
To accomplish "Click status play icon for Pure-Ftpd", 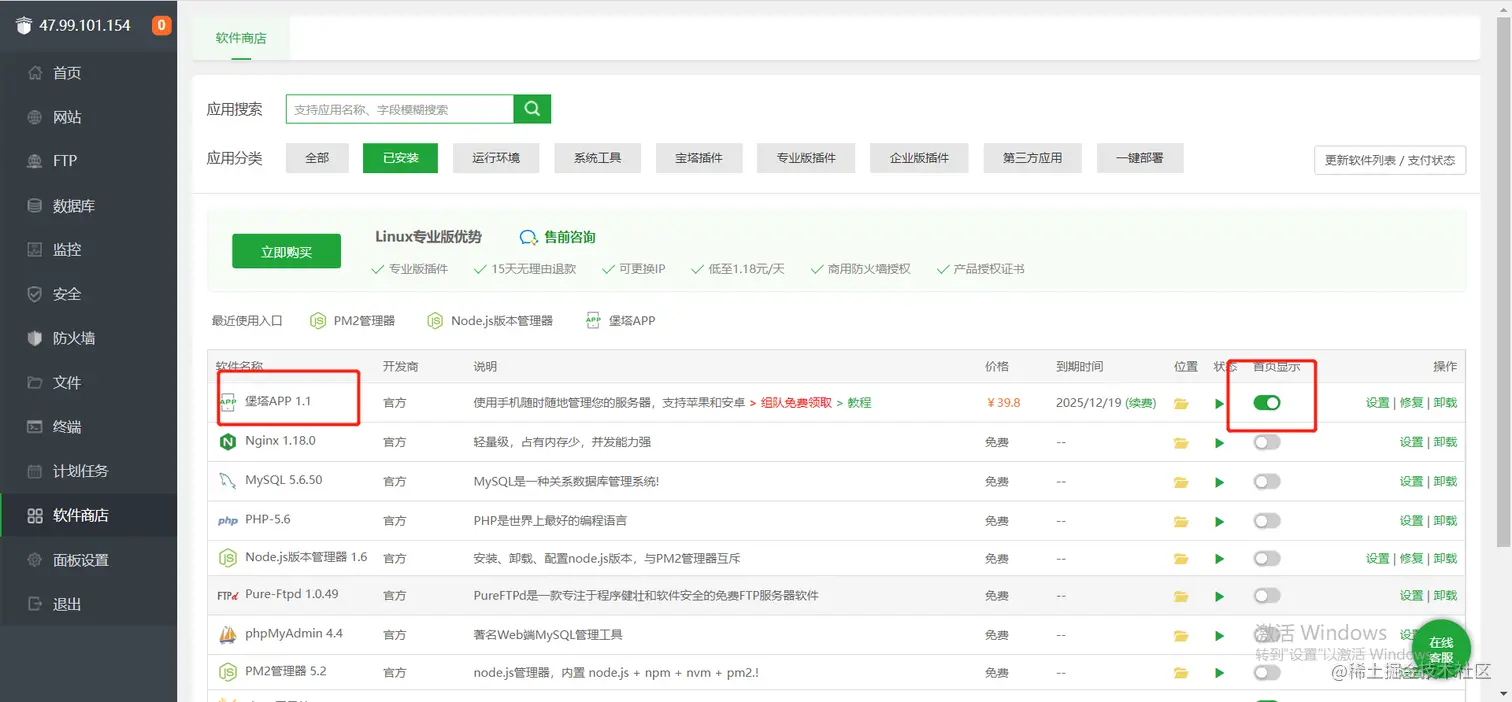I will [x=1219, y=596].
